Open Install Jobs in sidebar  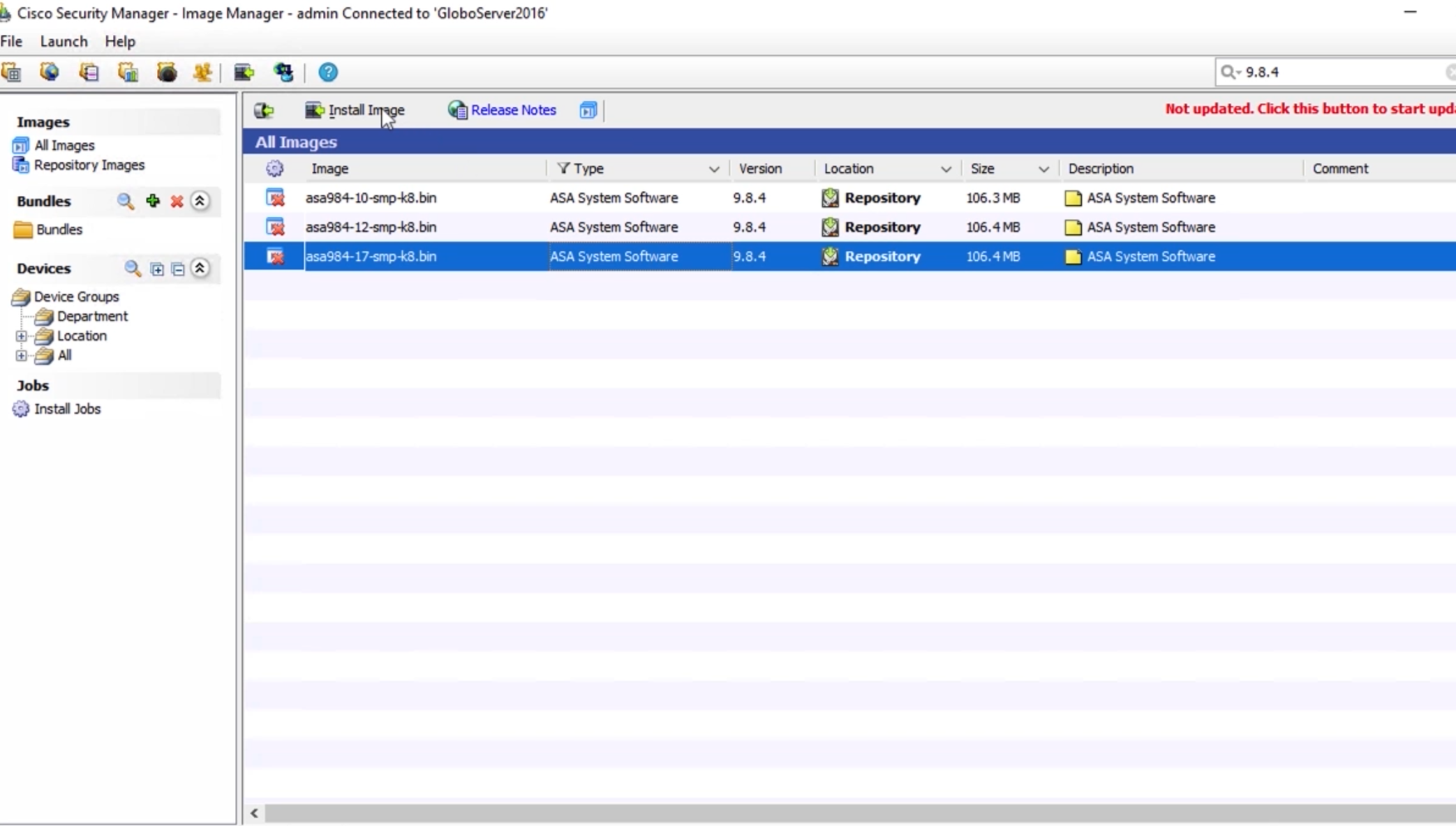68,410
